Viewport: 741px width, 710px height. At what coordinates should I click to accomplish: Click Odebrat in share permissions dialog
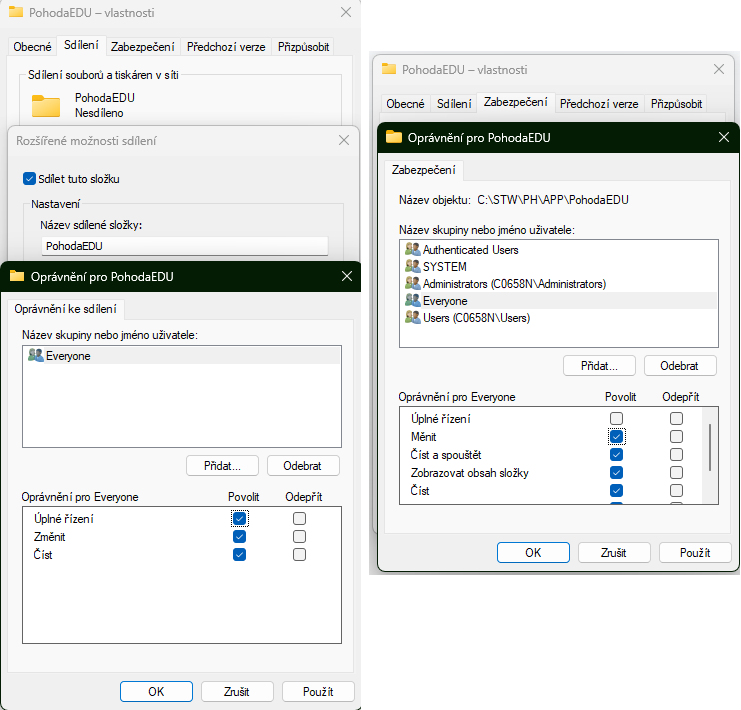[x=302, y=466]
